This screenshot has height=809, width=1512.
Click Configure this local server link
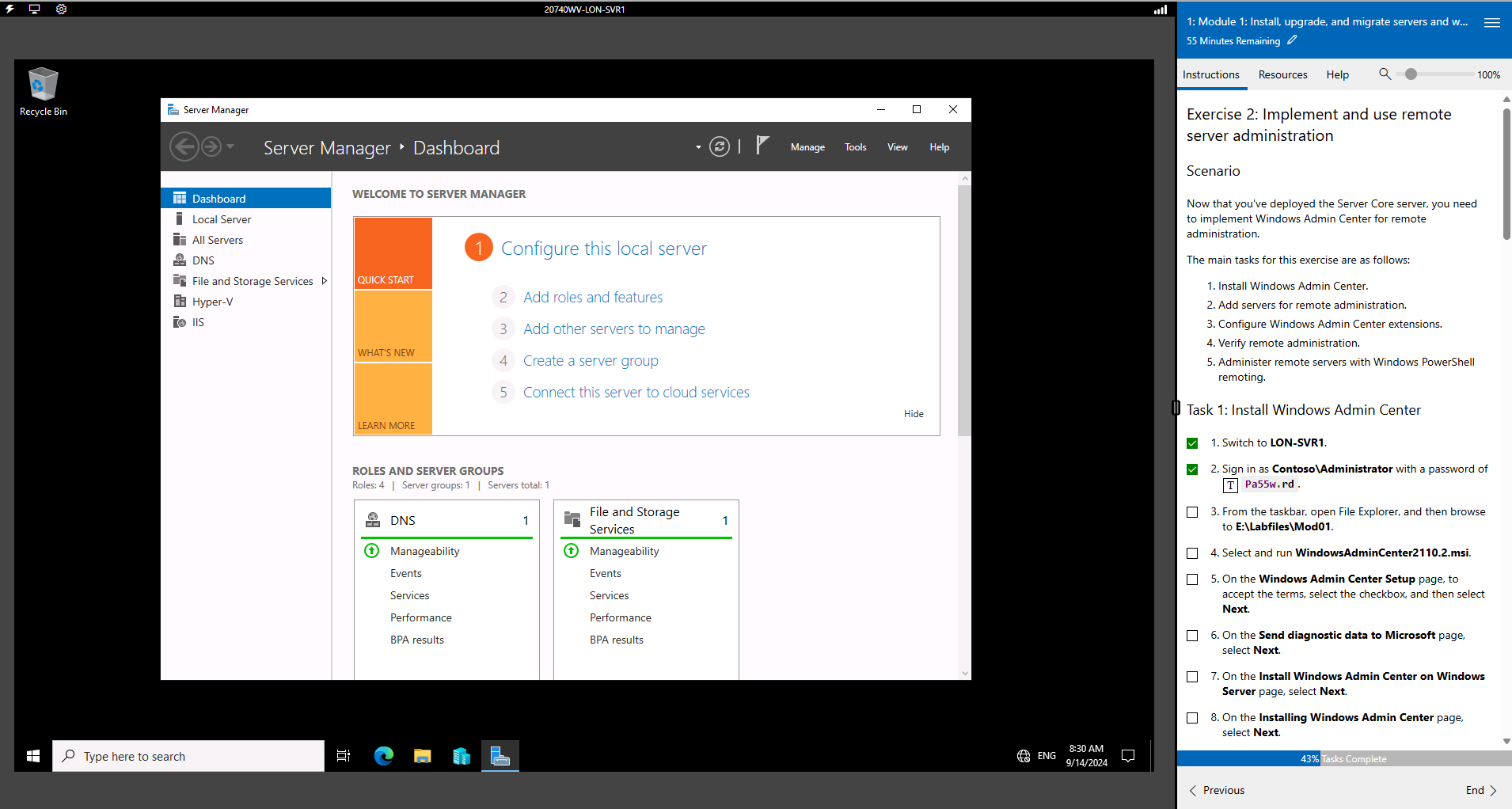pyautogui.click(x=603, y=249)
